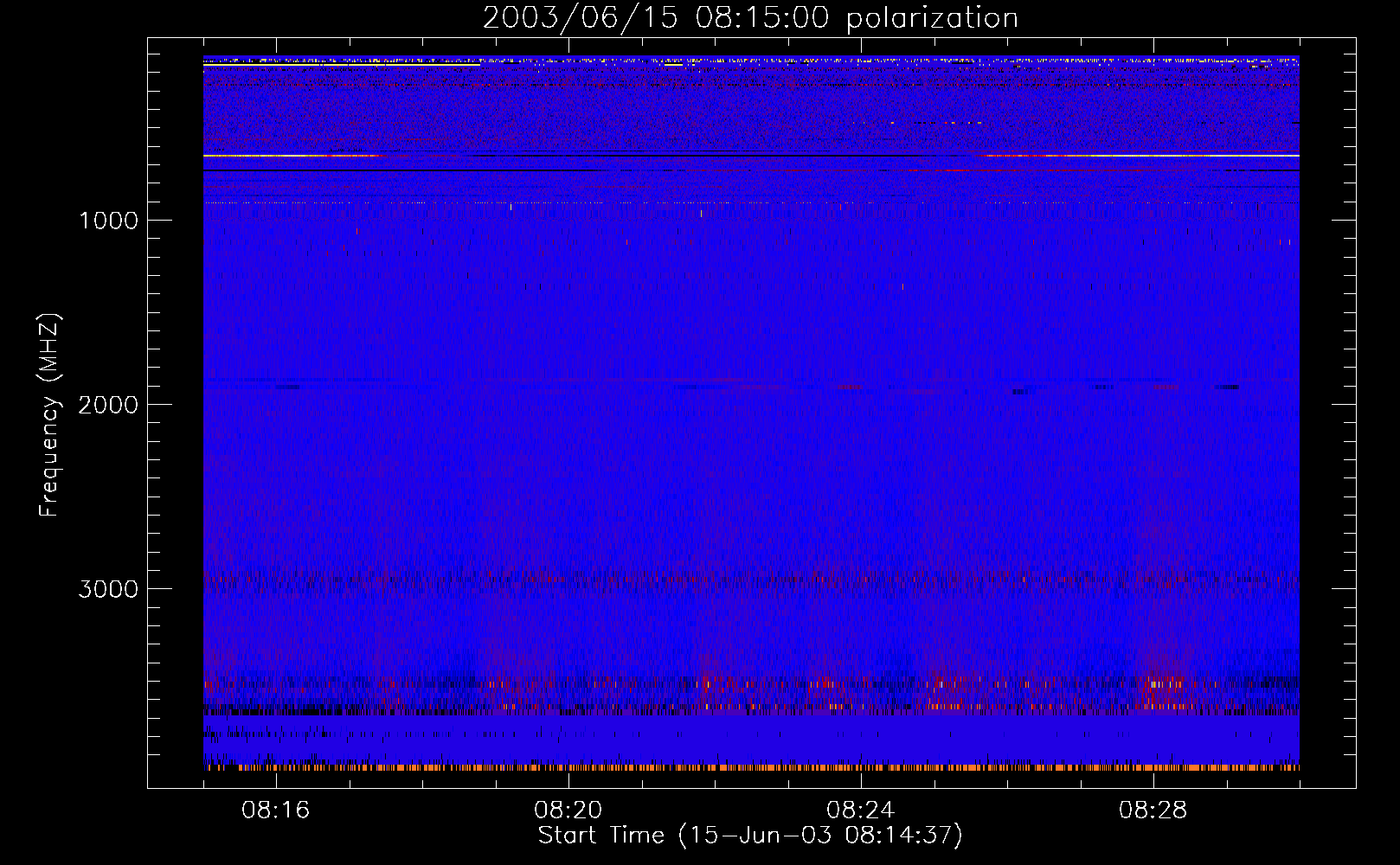1400x865 pixels.
Task: Click the 'Frequency (MHZ)' y-axis label
Action: pos(49,415)
